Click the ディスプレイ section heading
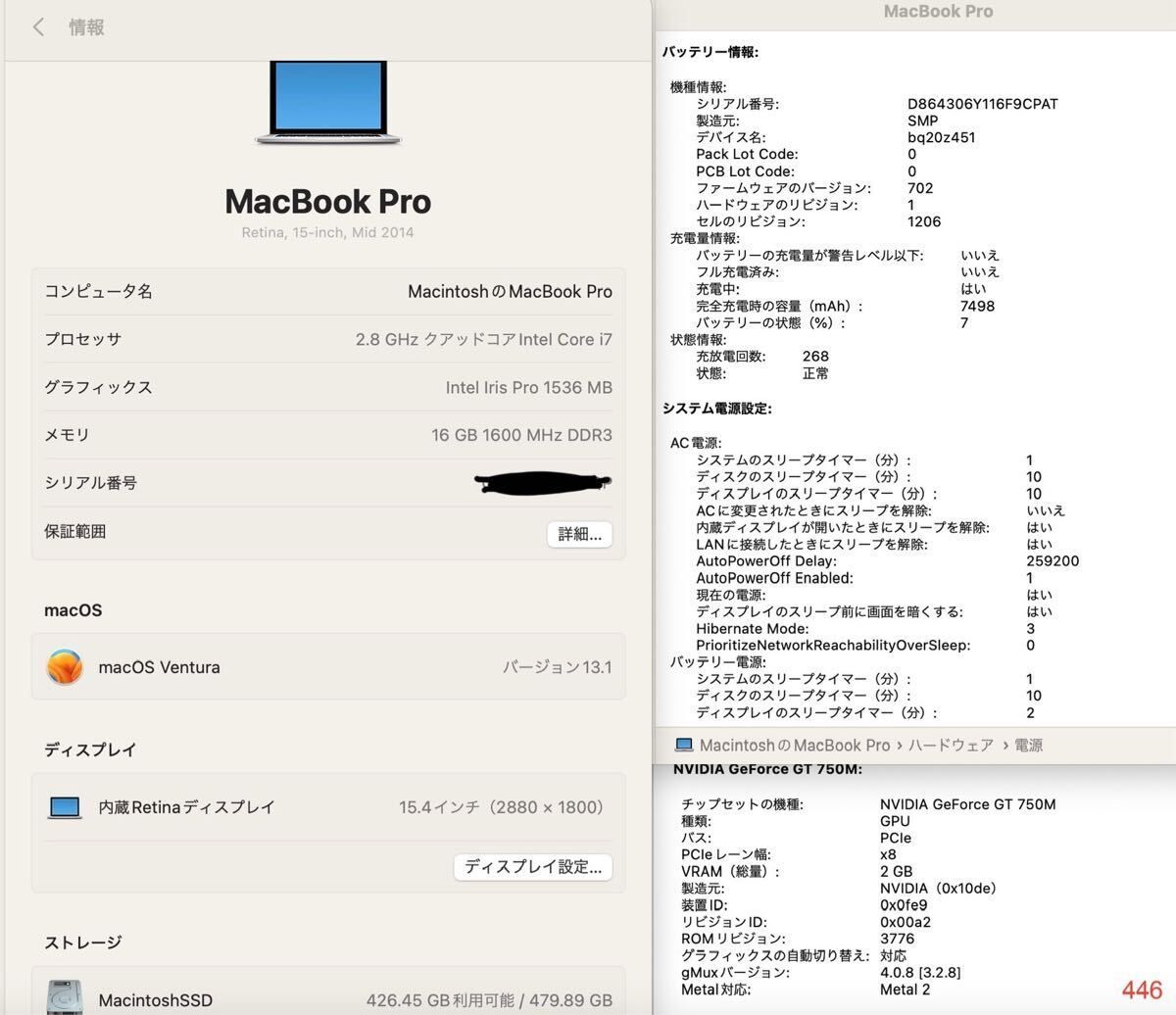 pos(90,750)
